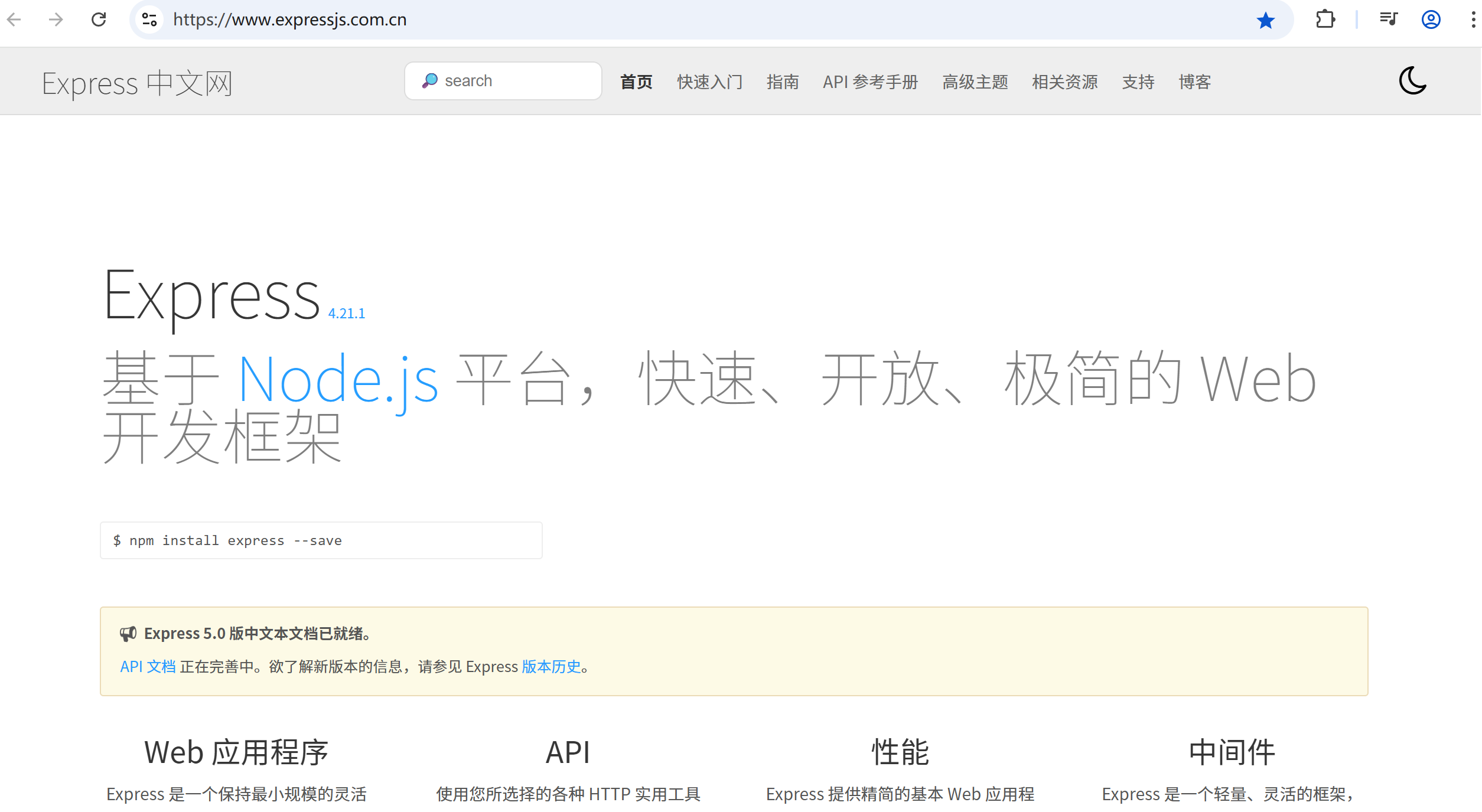Click the 4.21.1 version link
The width and height of the screenshot is (1482, 812).
347,314
